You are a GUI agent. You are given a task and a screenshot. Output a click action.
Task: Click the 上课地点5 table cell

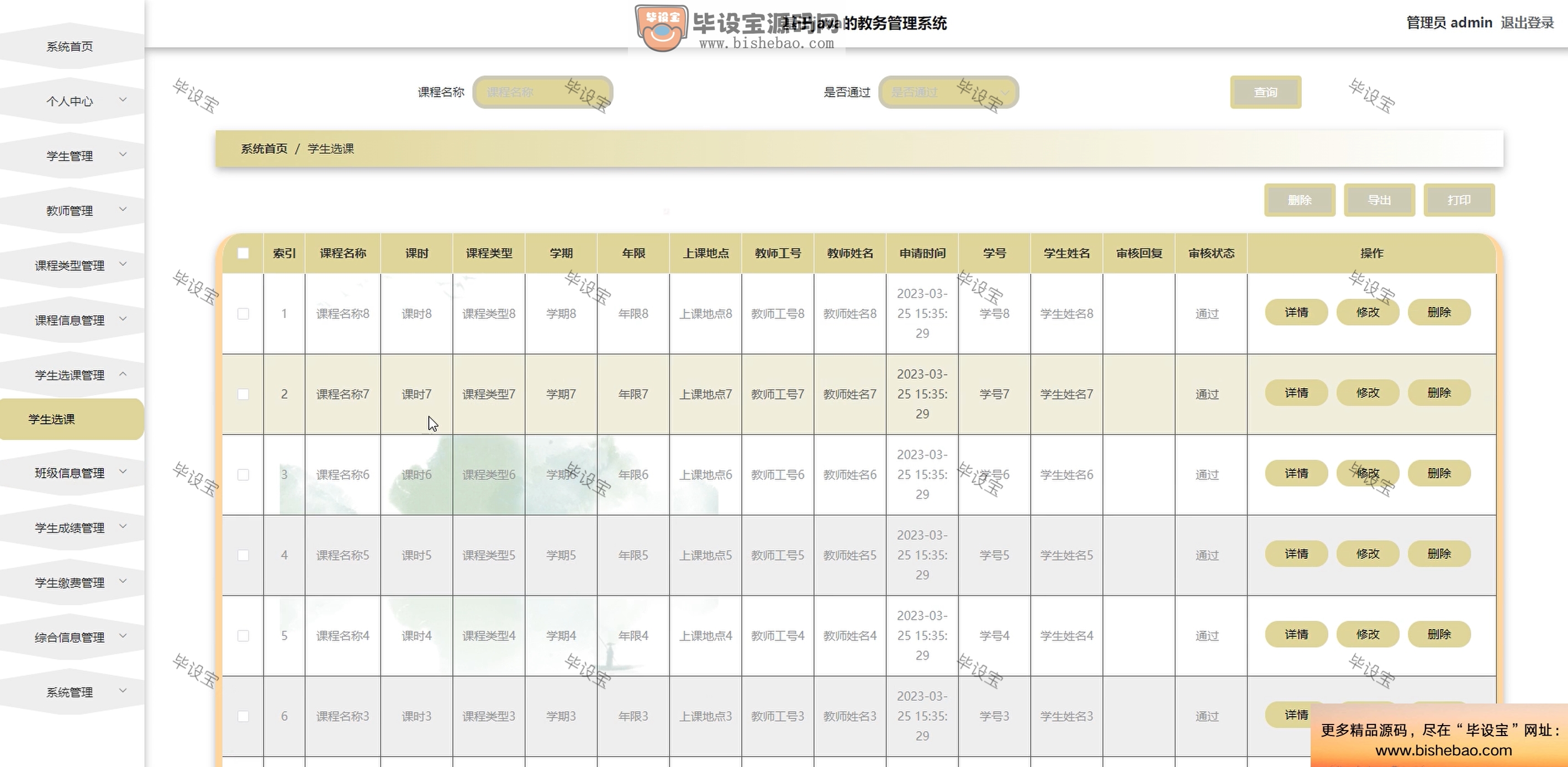pos(705,555)
